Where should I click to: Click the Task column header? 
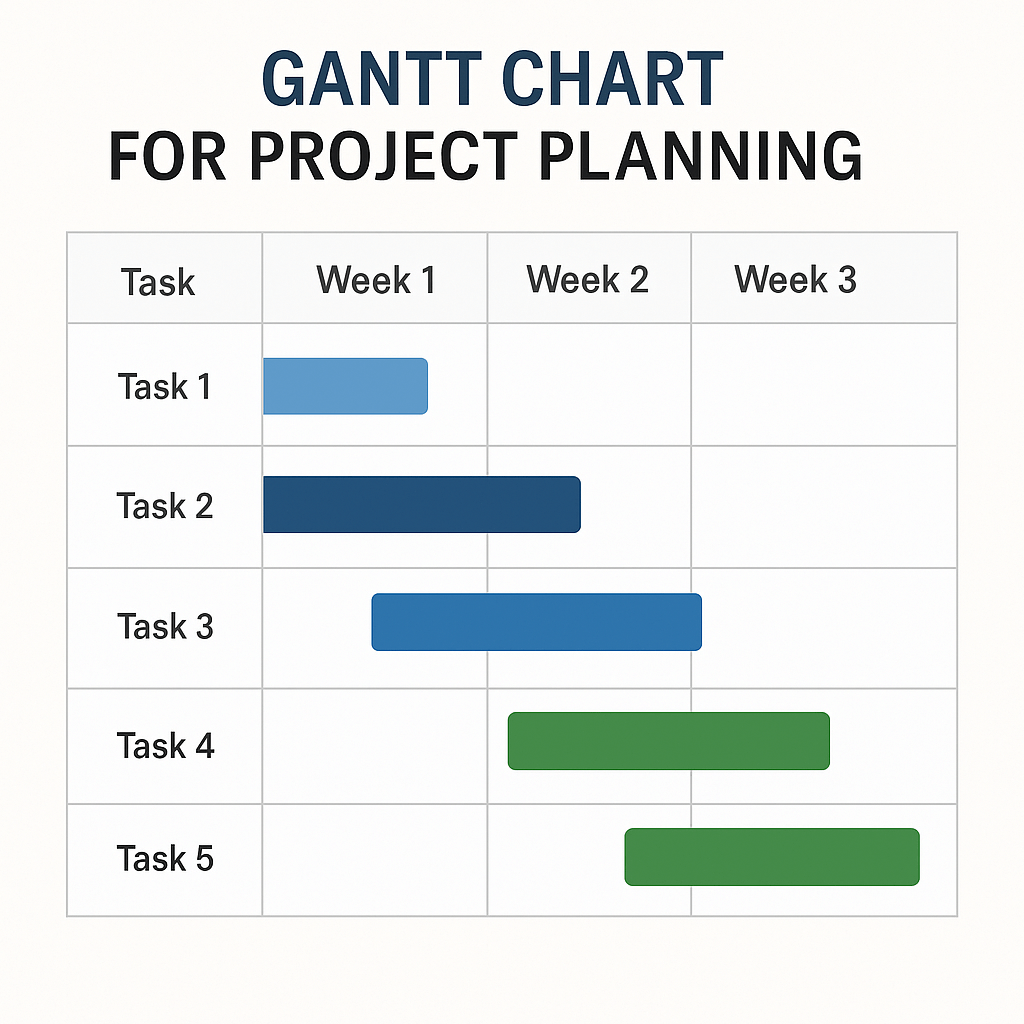pyautogui.click(x=158, y=282)
